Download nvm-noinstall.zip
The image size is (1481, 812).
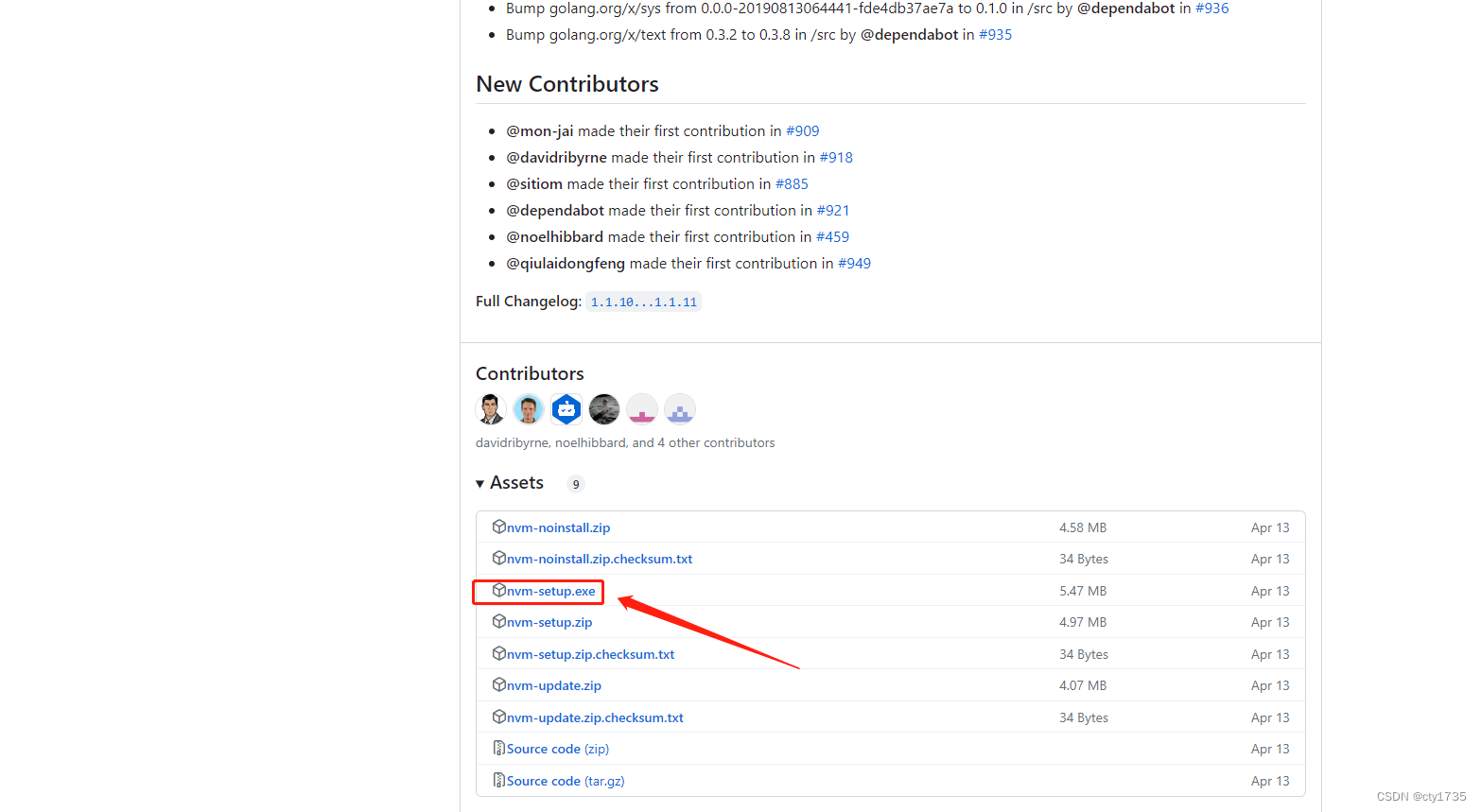[558, 527]
